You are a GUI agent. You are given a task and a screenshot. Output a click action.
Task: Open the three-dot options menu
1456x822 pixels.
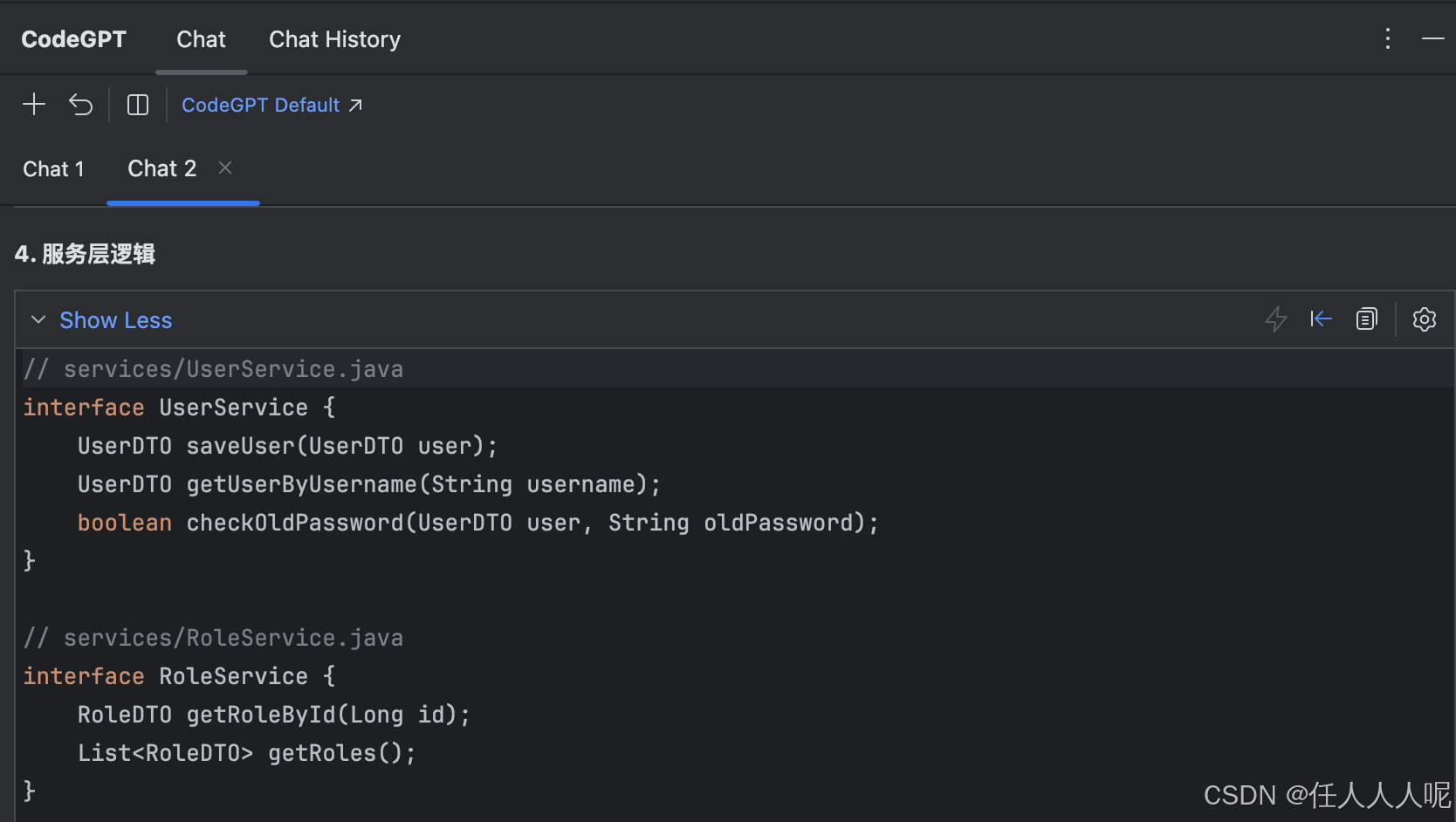pos(1387,38)
